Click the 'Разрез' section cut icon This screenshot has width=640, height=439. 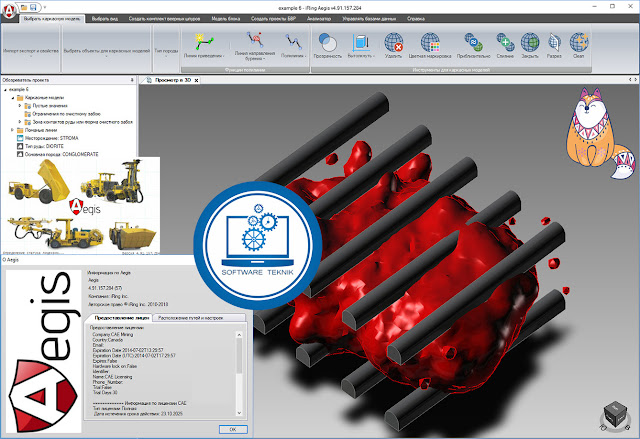pos(554,42)
